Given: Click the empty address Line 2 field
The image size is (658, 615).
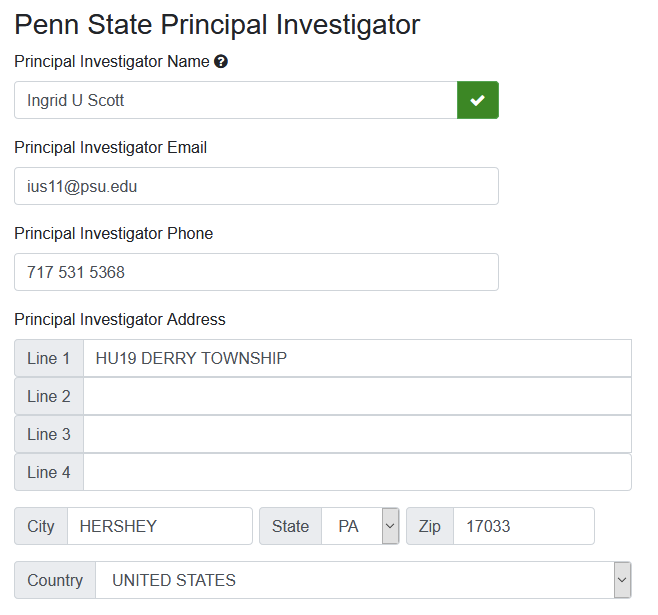Looking at the screenshot, I should (358, 396).
